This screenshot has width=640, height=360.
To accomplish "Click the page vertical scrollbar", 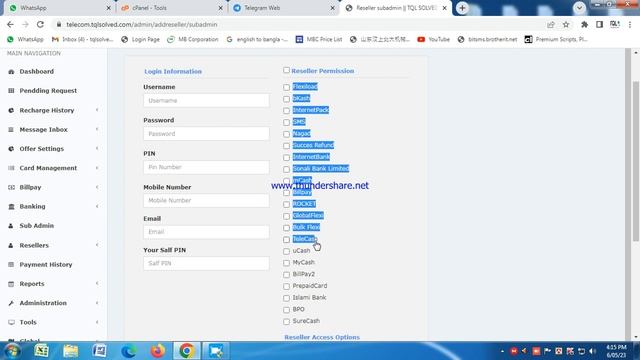I will coord(636,161).
